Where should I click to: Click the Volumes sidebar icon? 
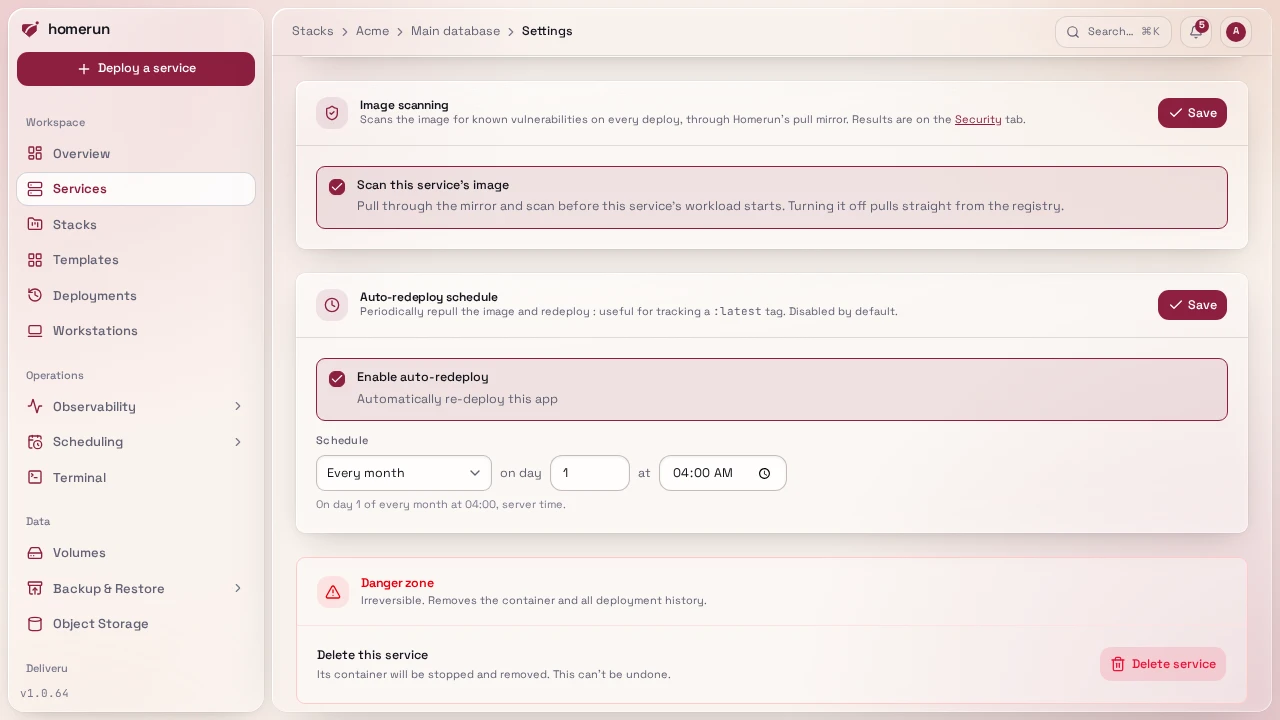[35, 553]
